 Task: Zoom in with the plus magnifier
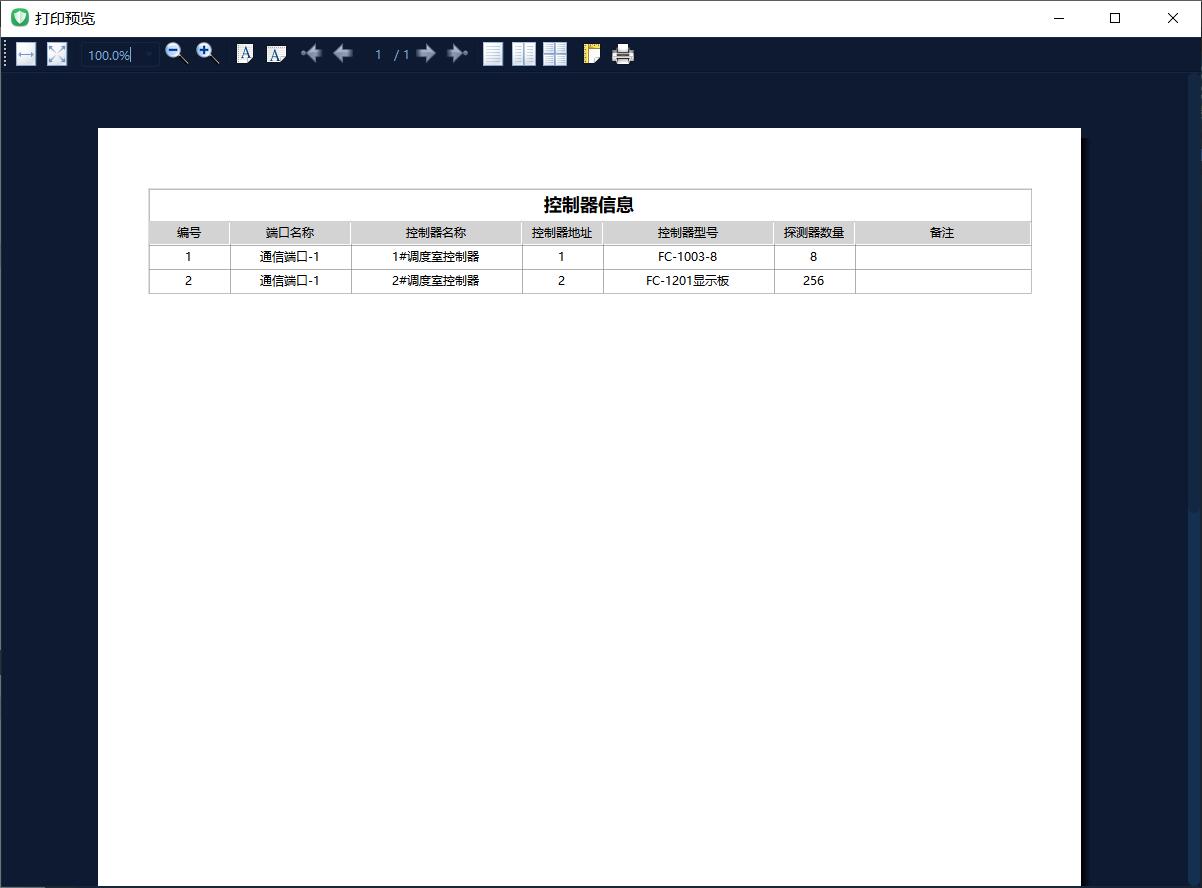[207, 54]
